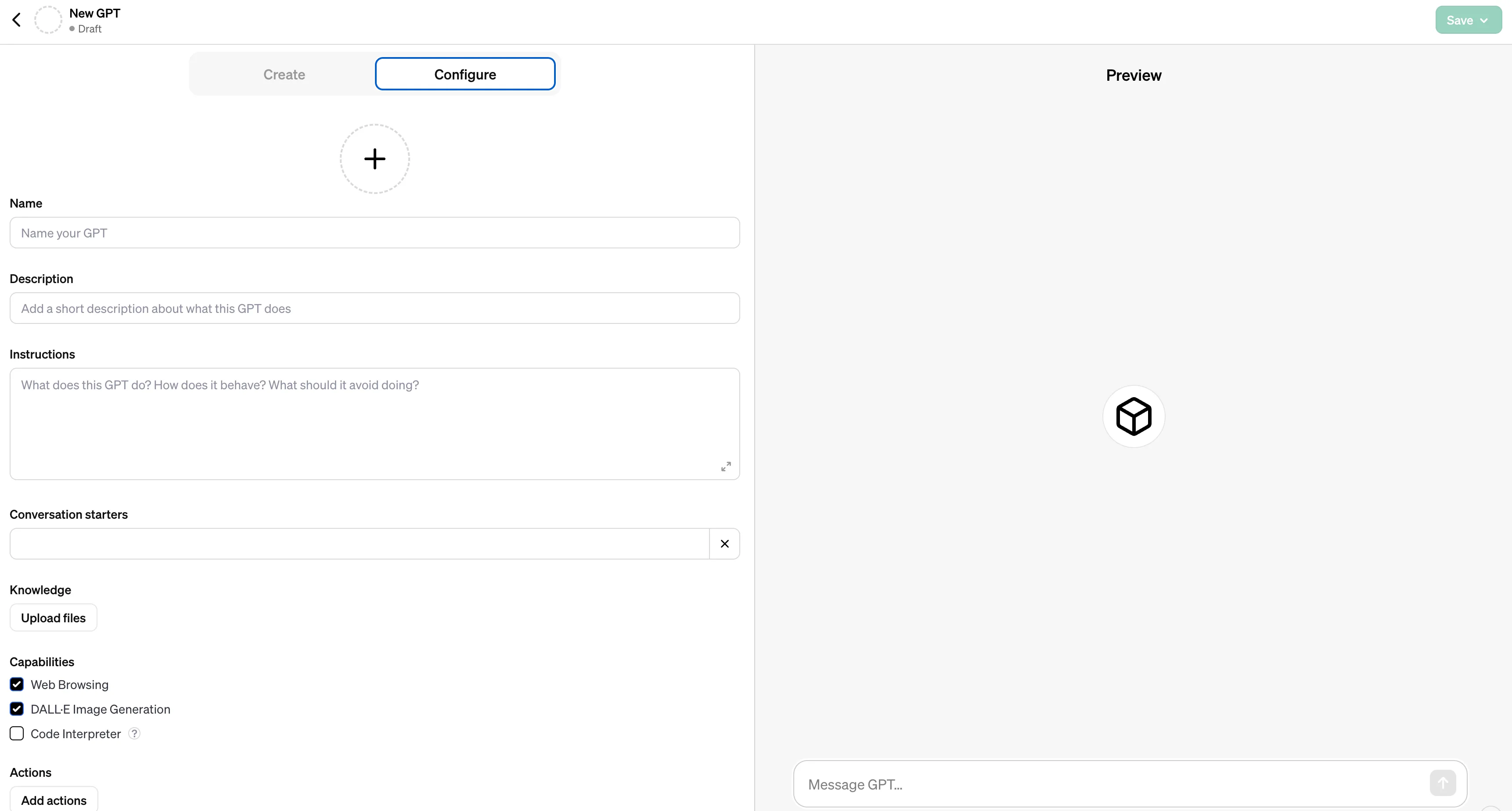Click the Name your GPT input field

click(374, 232)
